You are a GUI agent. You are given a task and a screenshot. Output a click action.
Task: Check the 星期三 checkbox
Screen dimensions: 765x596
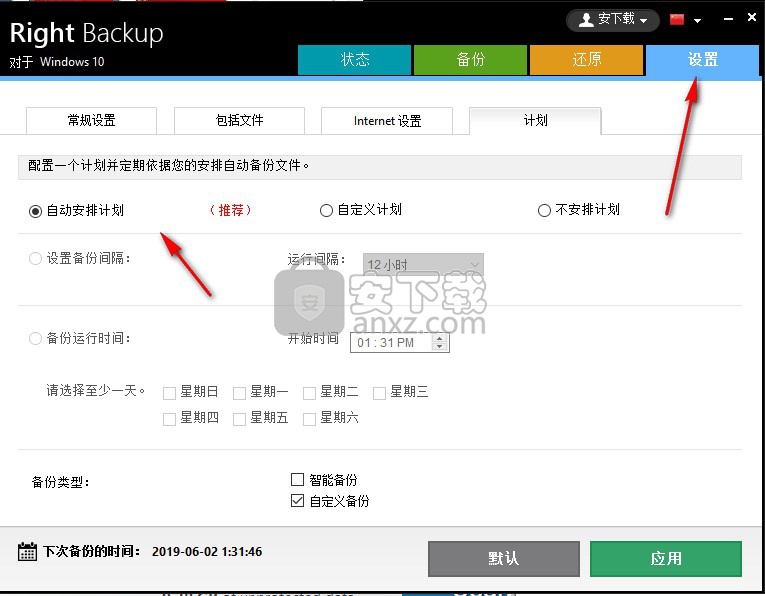pos(379,393)
